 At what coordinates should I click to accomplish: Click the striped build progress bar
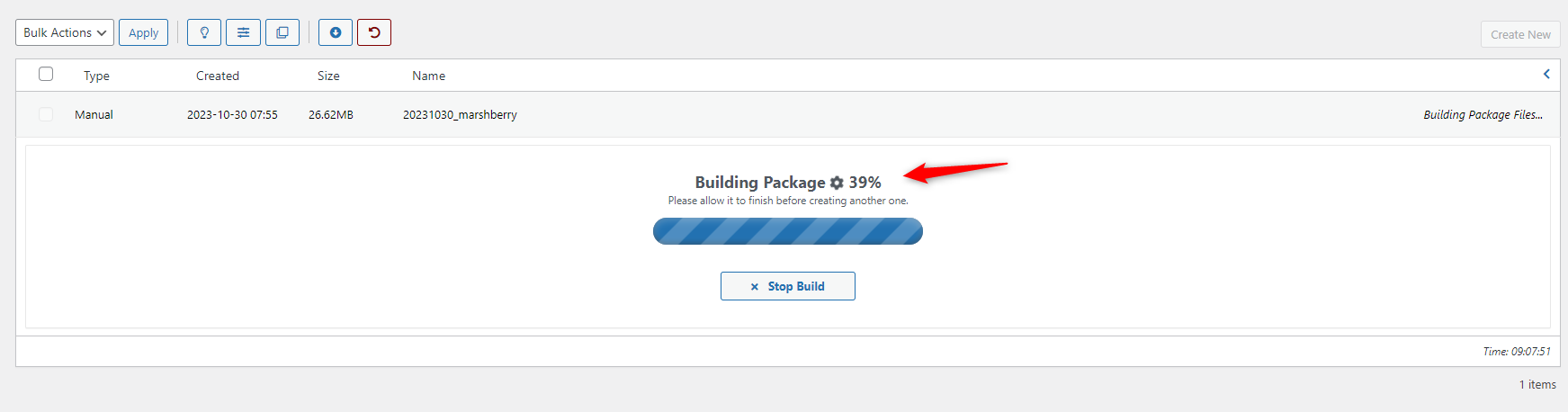point(788,231)
